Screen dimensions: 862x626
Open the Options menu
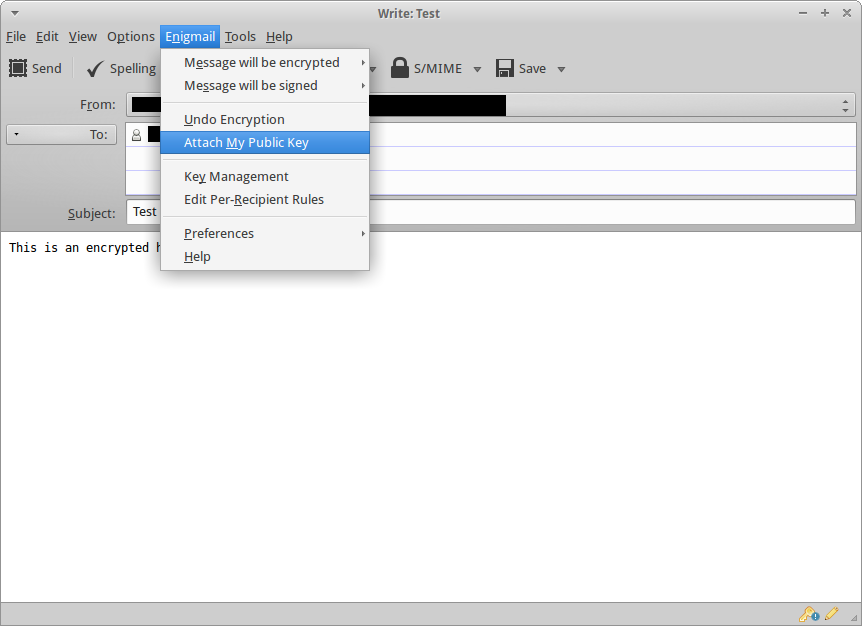tap(131, 37)
